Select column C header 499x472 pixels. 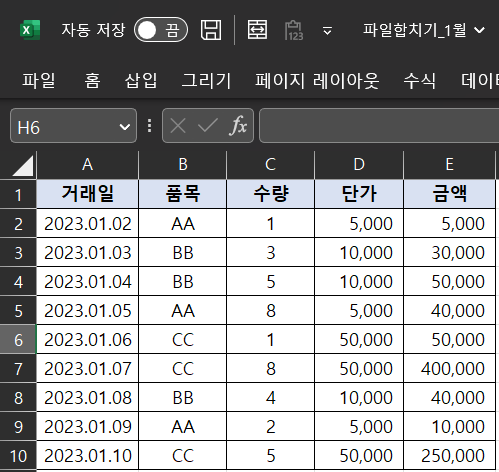click(x=270, y=165)
